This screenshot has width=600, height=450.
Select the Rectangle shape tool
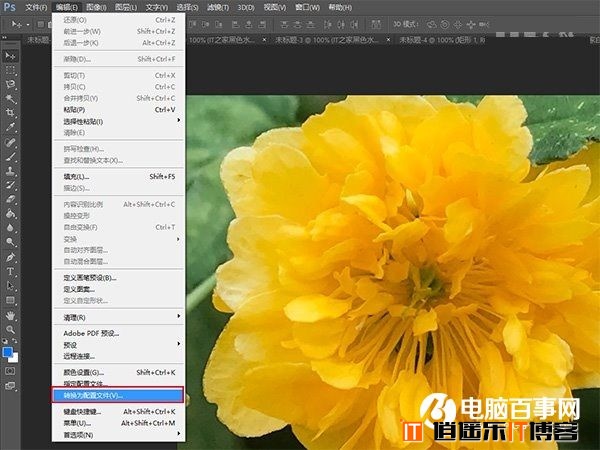point(10,300)
